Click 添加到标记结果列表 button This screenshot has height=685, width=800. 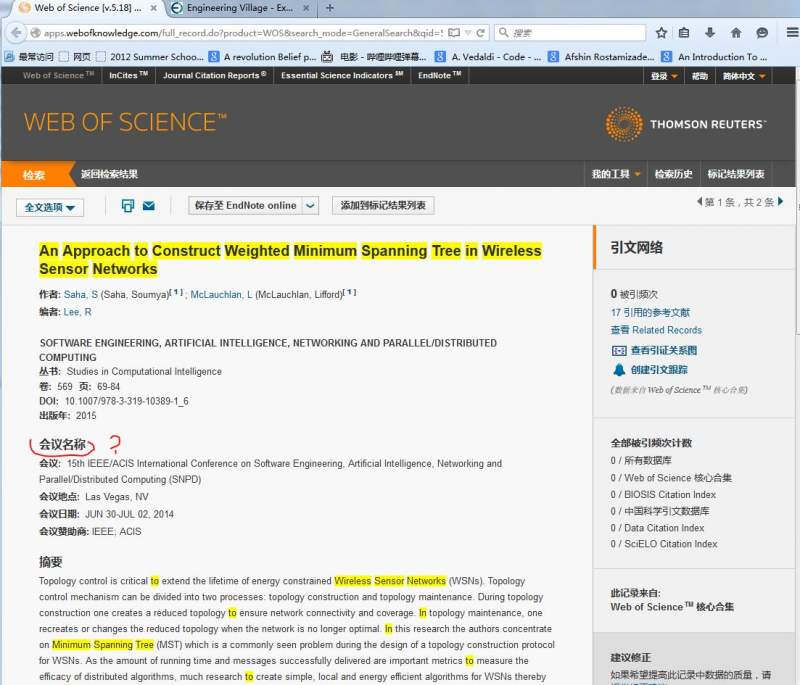[383, 206]
